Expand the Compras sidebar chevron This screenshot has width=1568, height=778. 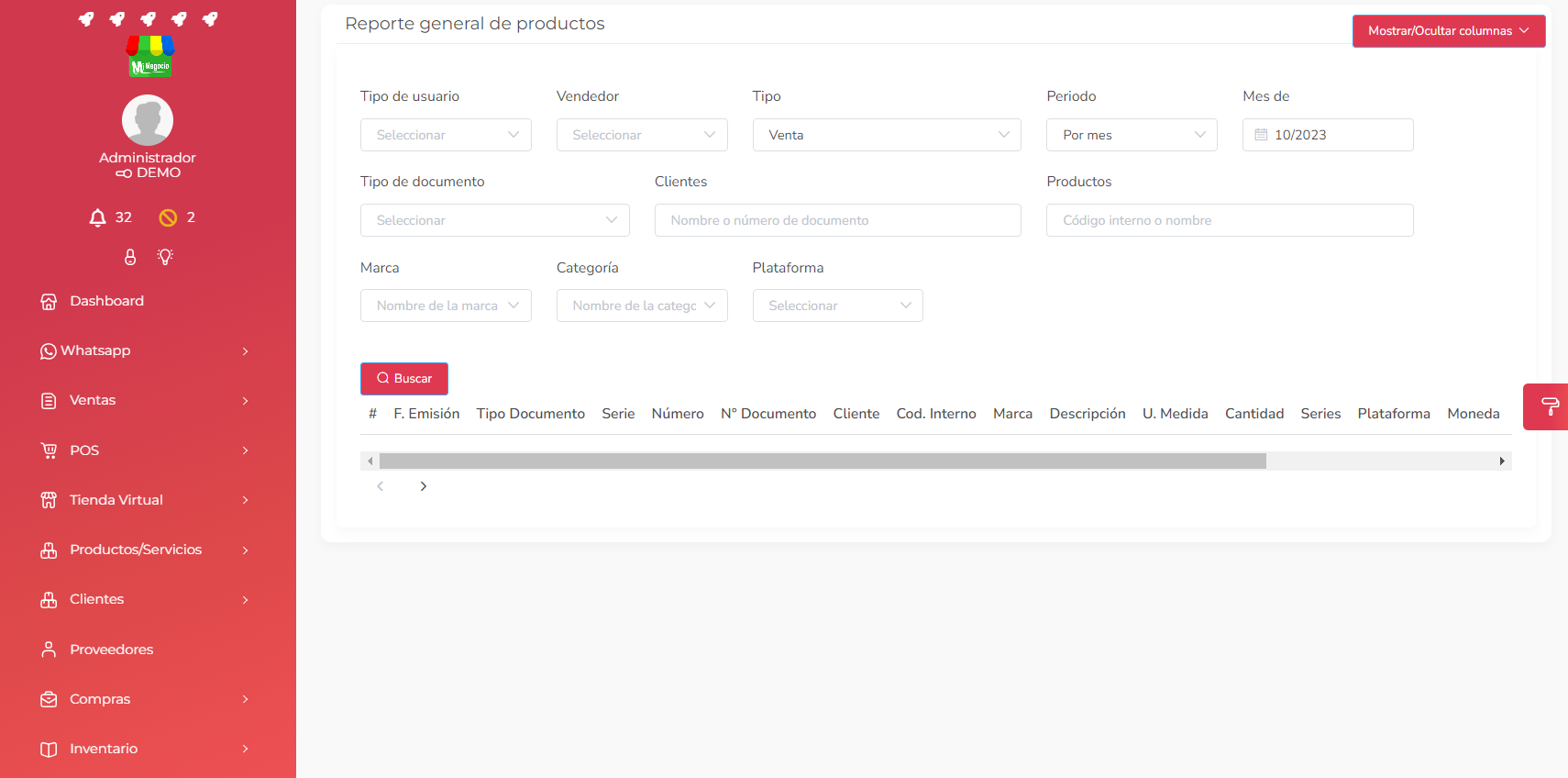[x=245, y=699]
